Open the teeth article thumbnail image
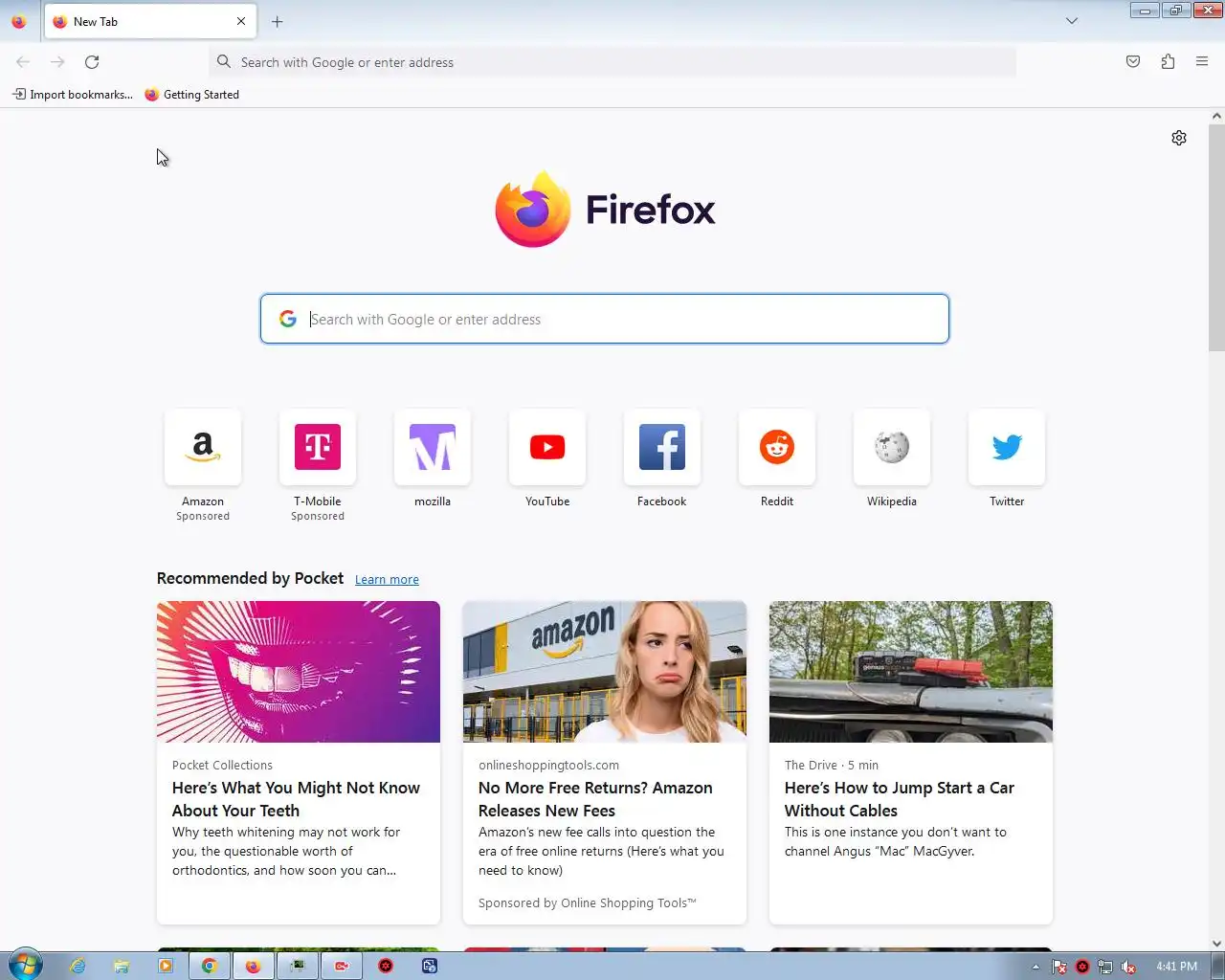 [x=299, y=672]
